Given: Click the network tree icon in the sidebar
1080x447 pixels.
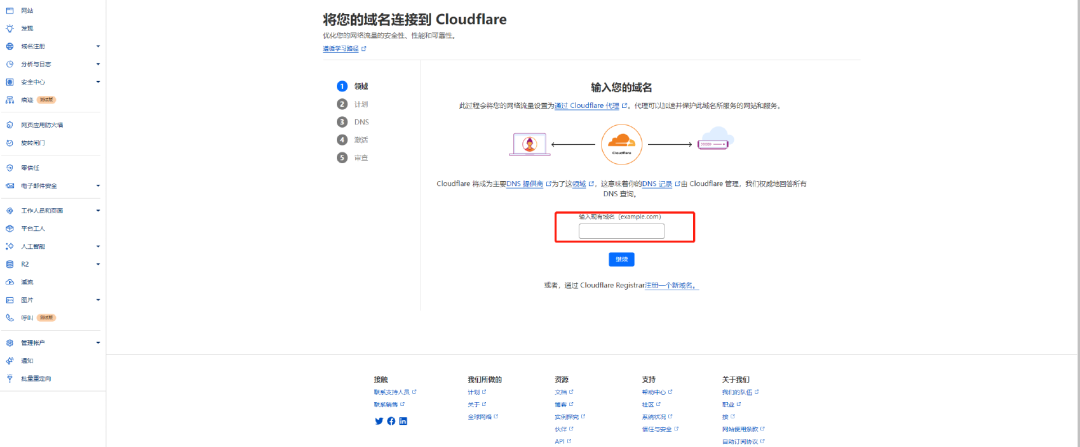Looking at the screenshot, I should [10, 100].
